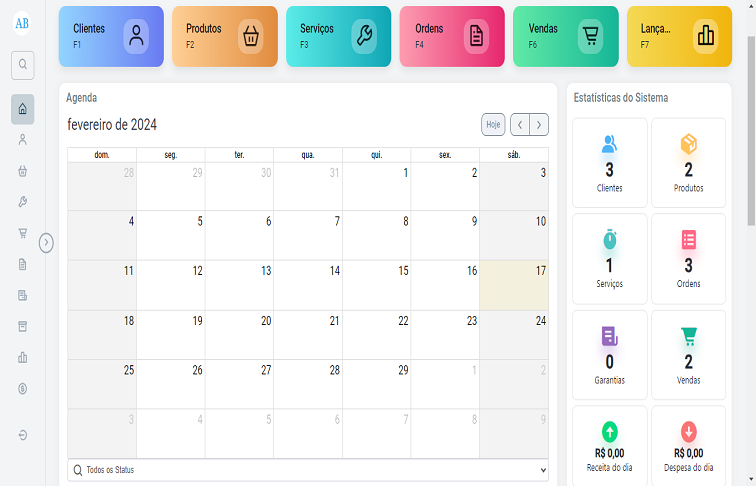Select February 17 on the calendar
Viewport: 756px width, 486px height.
[x=513, y=285]
